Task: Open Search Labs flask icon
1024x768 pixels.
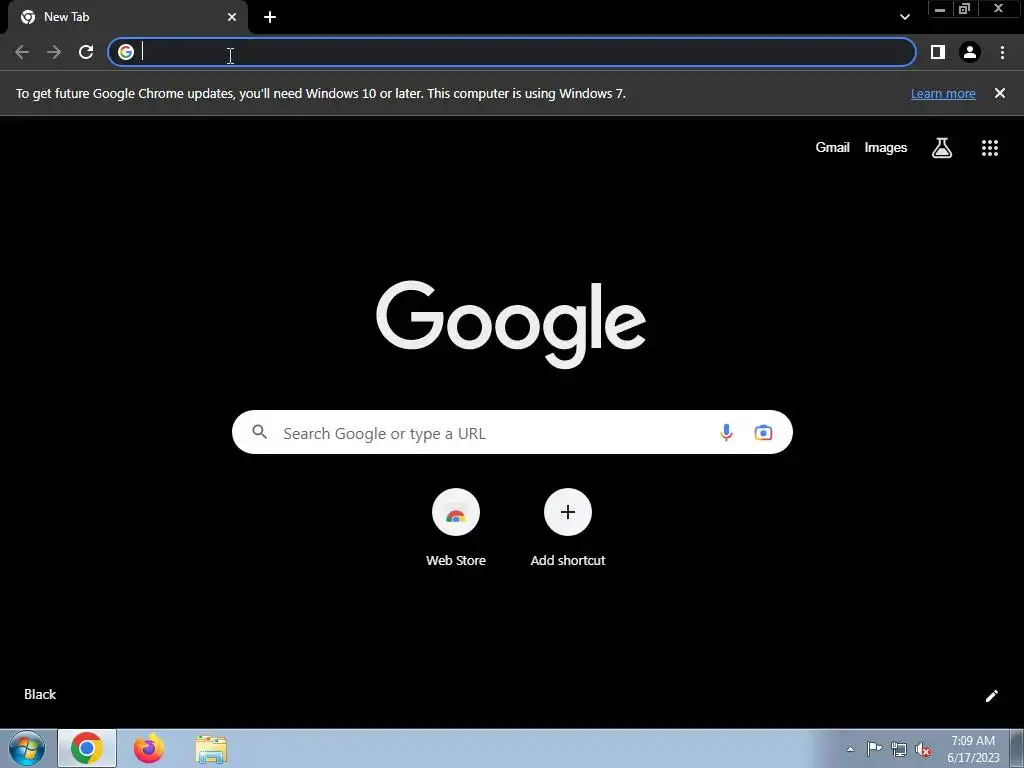Action: [942, 148]
